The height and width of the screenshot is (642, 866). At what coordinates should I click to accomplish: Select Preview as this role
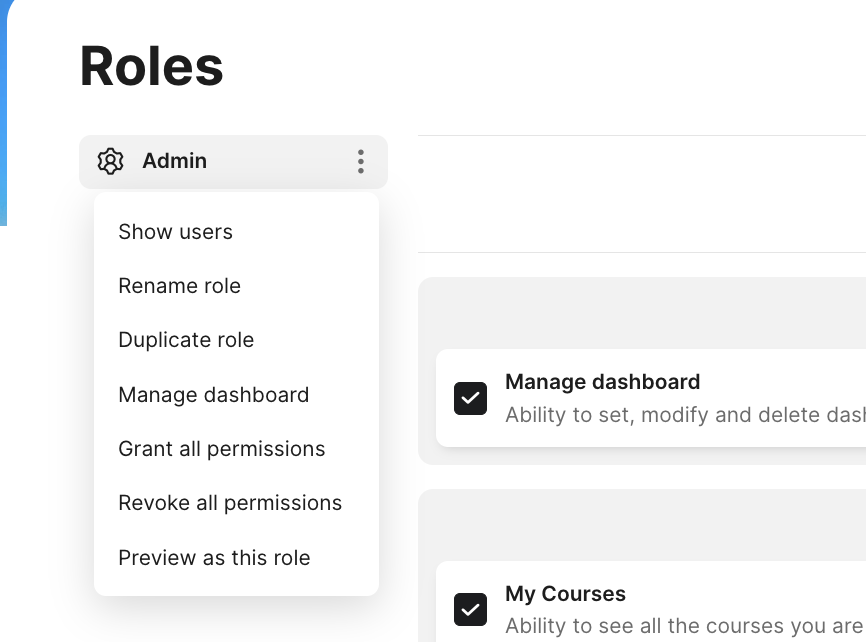coord(214,558)
